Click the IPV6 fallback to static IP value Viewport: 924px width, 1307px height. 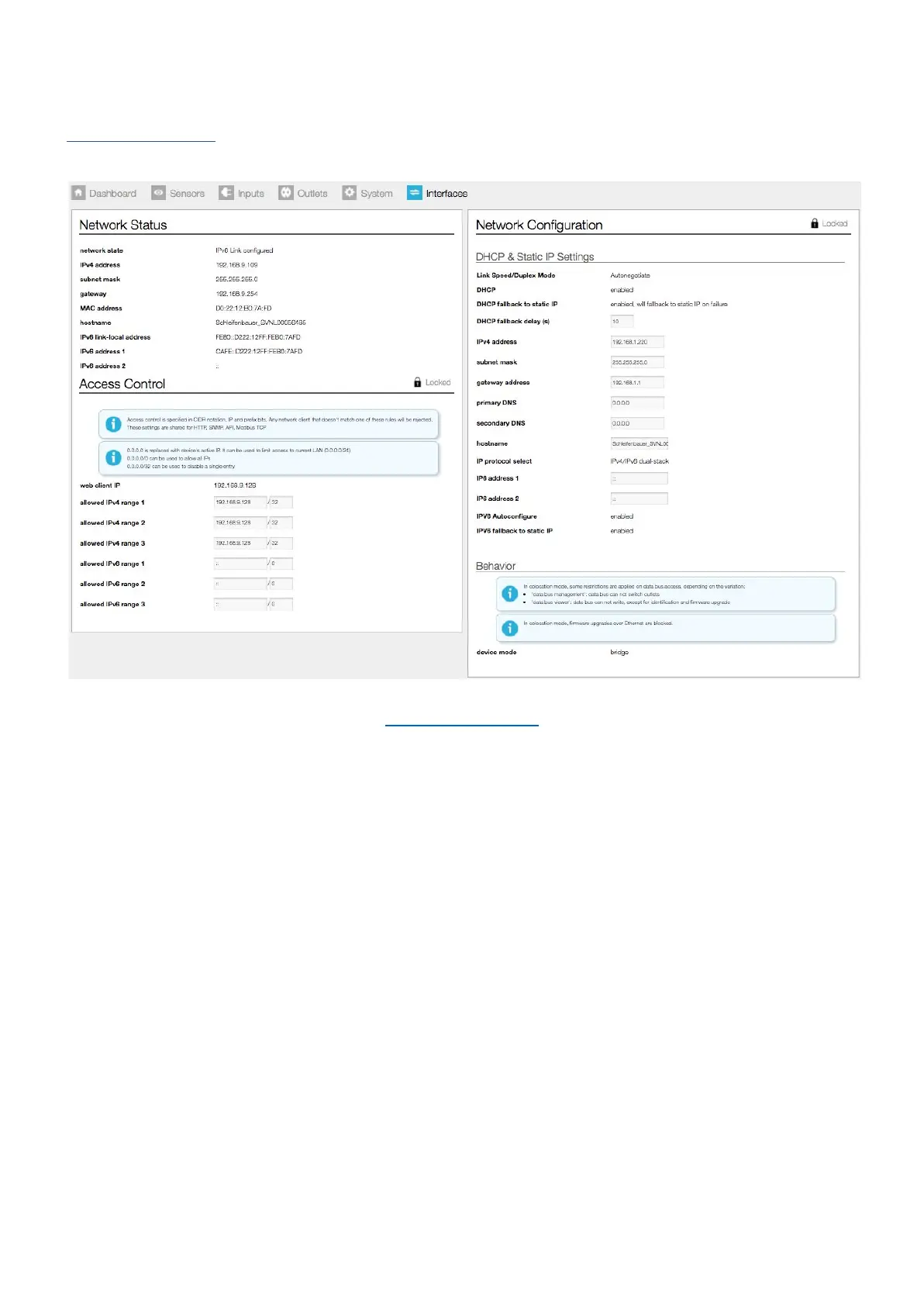(622, 531)
